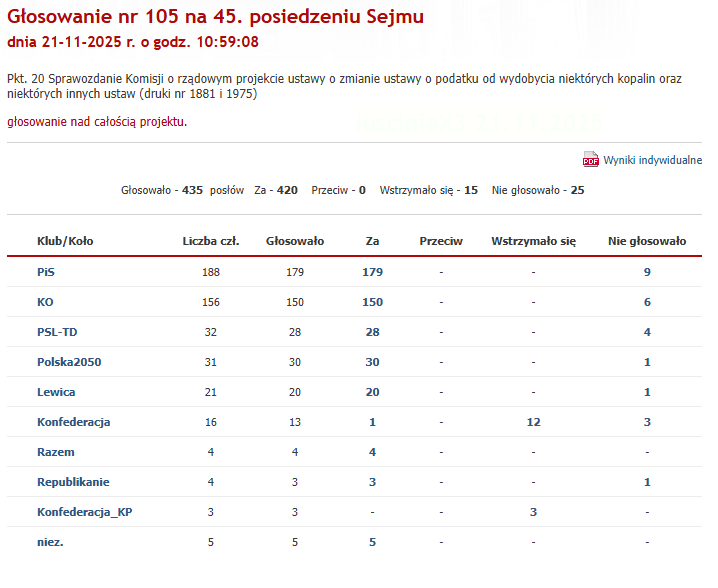
Task: Click PiS voted count 179 in Głosowało column
Action: pyautogui.click(x=295, y=272)
